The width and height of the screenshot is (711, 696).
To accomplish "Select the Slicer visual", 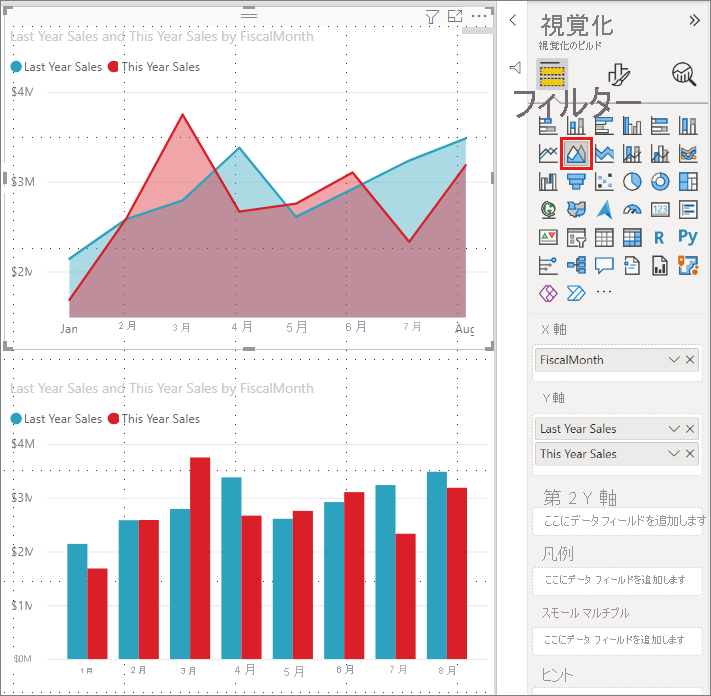I will [576, 237].
